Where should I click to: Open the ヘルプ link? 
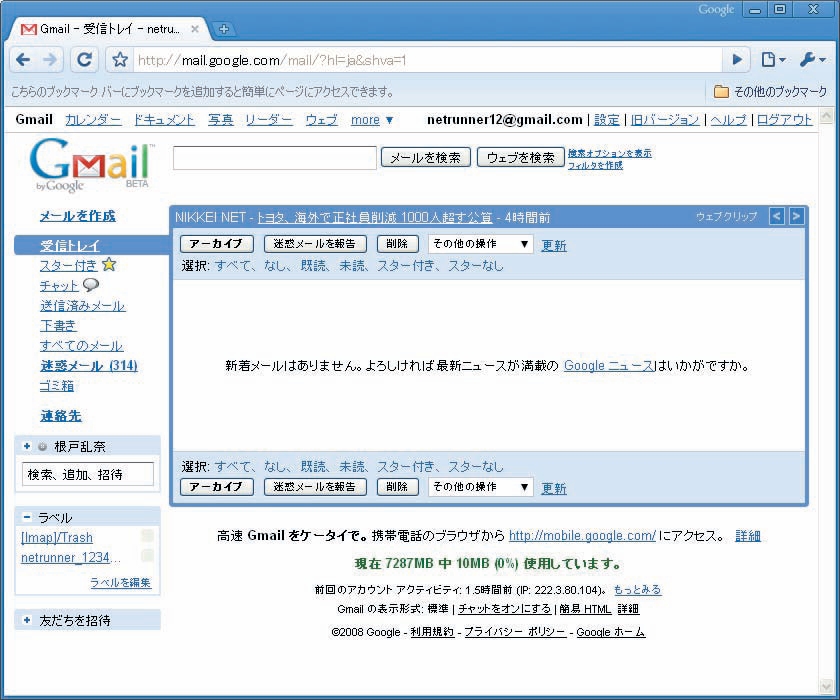click(729, 120)
